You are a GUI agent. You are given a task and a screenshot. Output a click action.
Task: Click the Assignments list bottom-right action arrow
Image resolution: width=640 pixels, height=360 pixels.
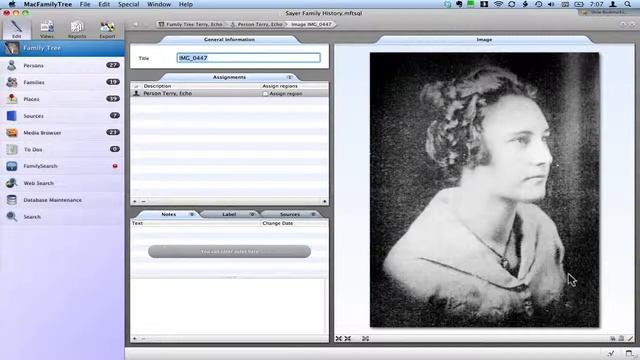tap(324, 201)
